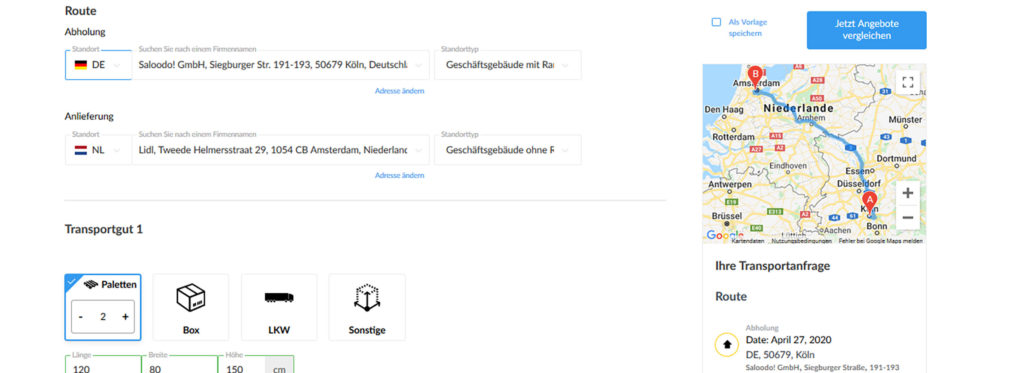Open the DE pickup country dropdown

98,65
